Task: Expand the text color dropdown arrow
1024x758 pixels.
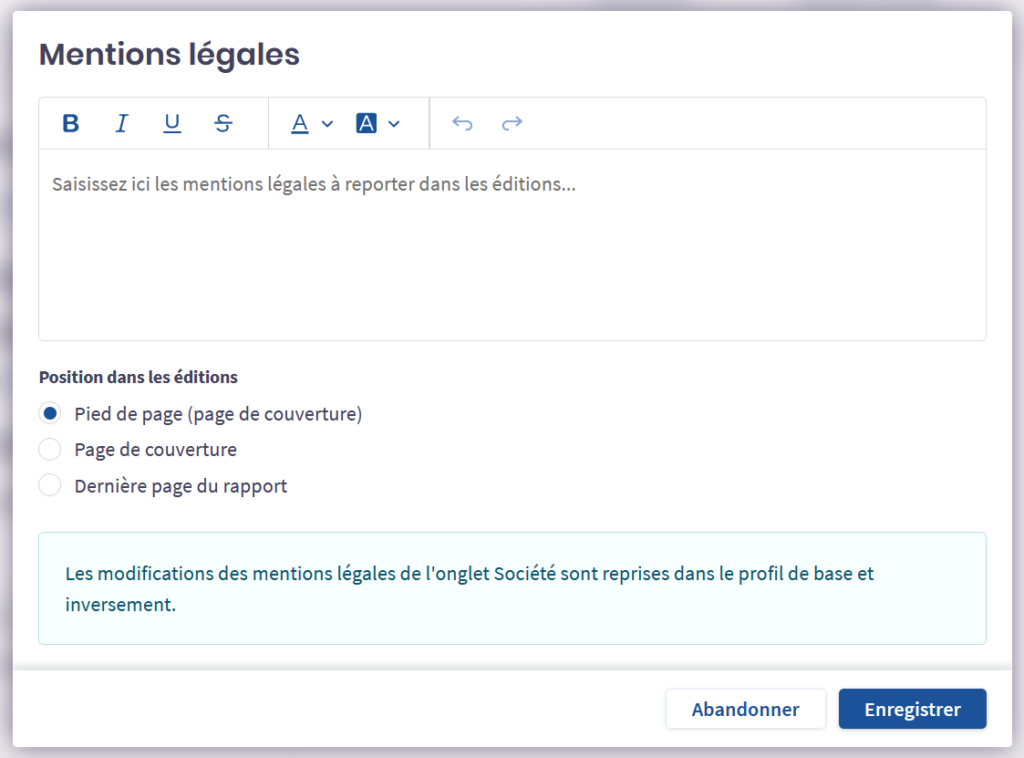Action: pyautogui.click(x=327, y=124)
